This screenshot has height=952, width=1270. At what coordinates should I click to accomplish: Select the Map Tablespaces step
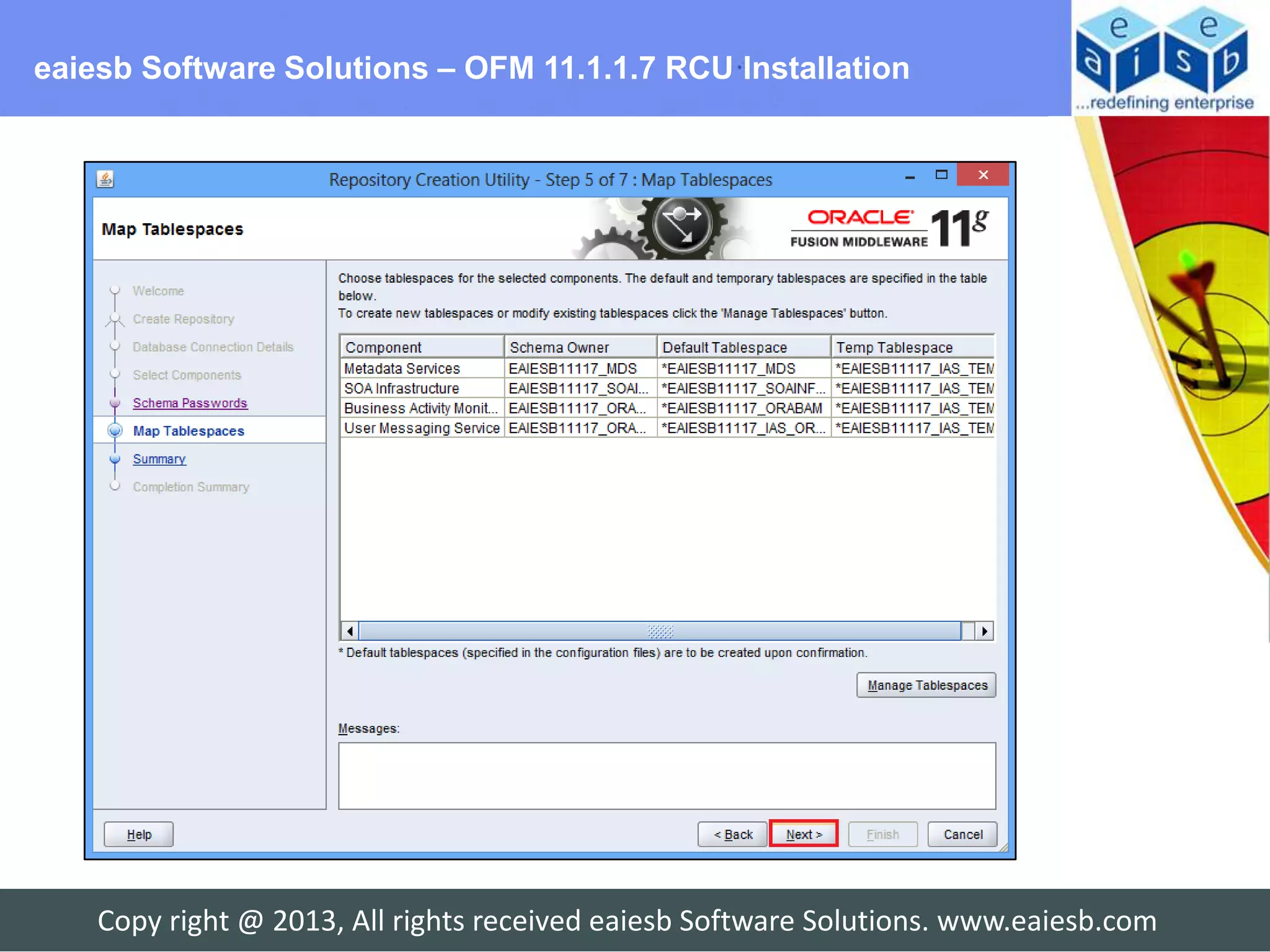pos(189,431)
